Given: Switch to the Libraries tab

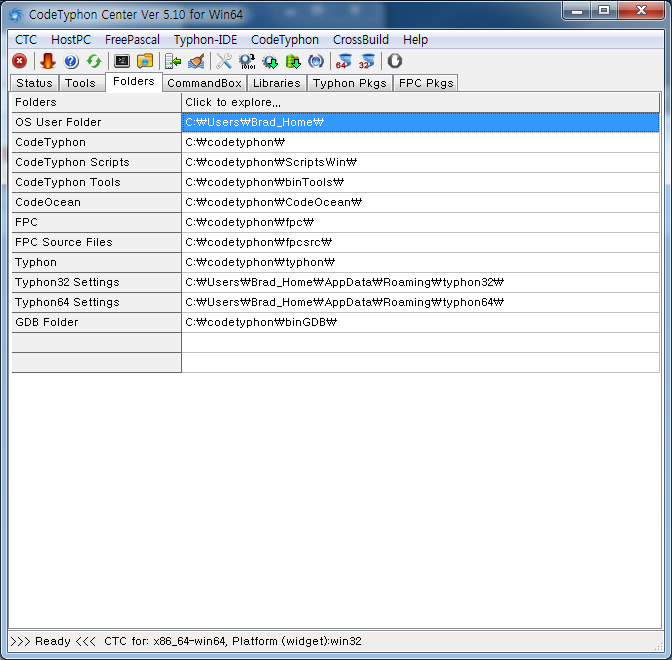Looking at the screenshot, I should [276, 83].
